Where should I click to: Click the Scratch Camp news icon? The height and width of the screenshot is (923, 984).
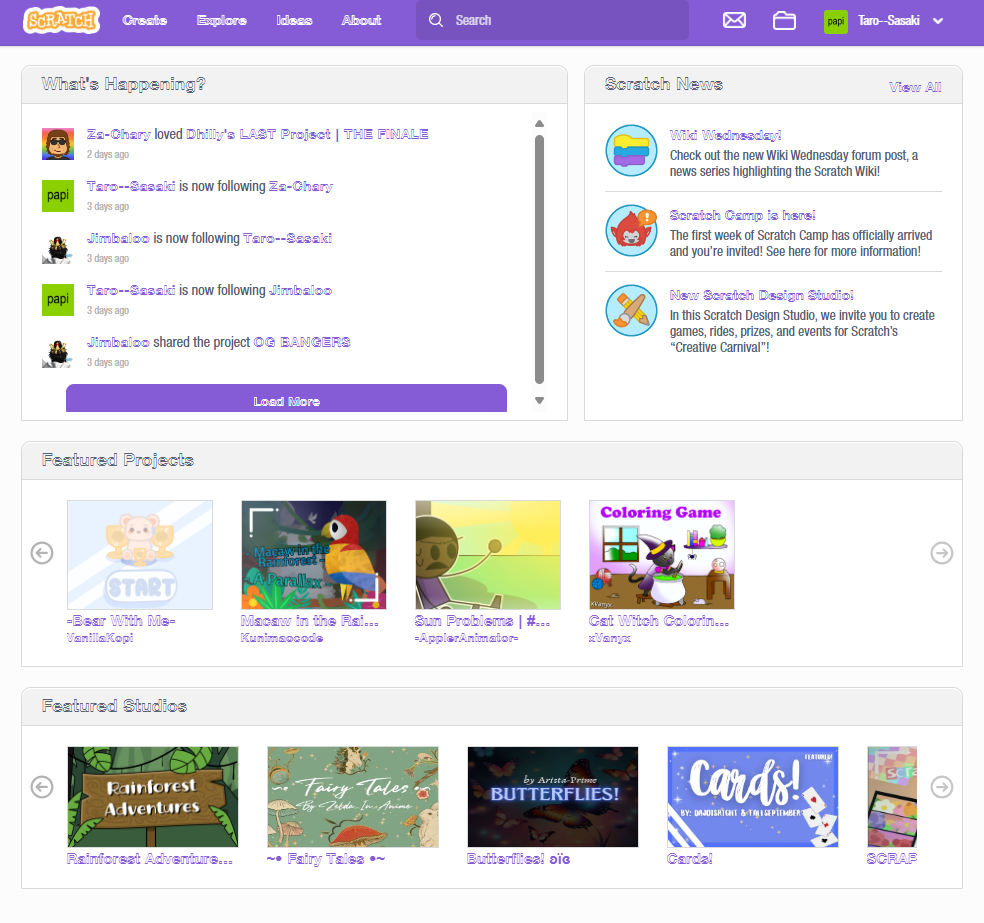point(631,231)
